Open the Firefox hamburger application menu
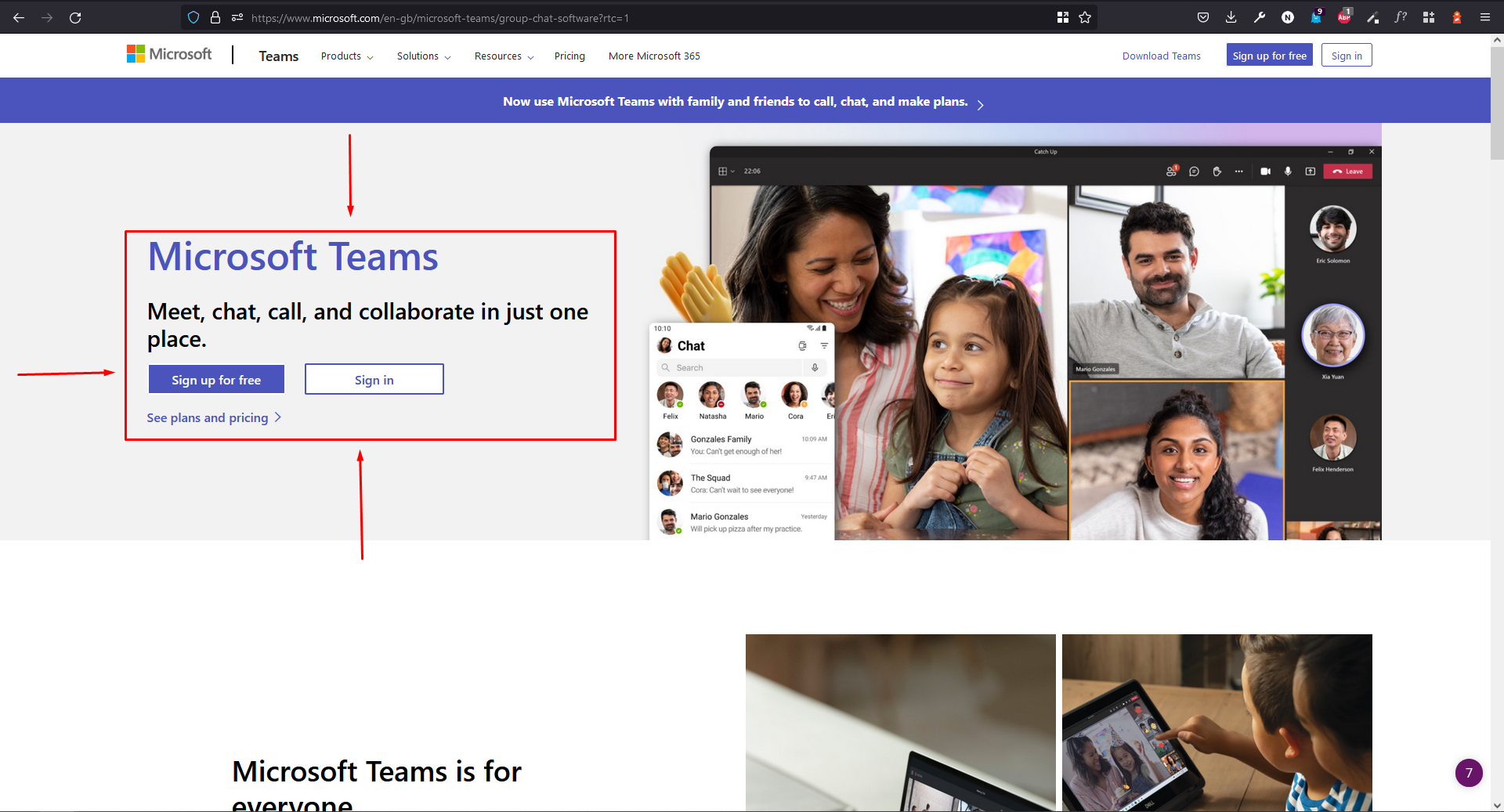Image resolution: width=1504 pixels, height=812 pixels. pyautogui.click(x=1485, y=17)
